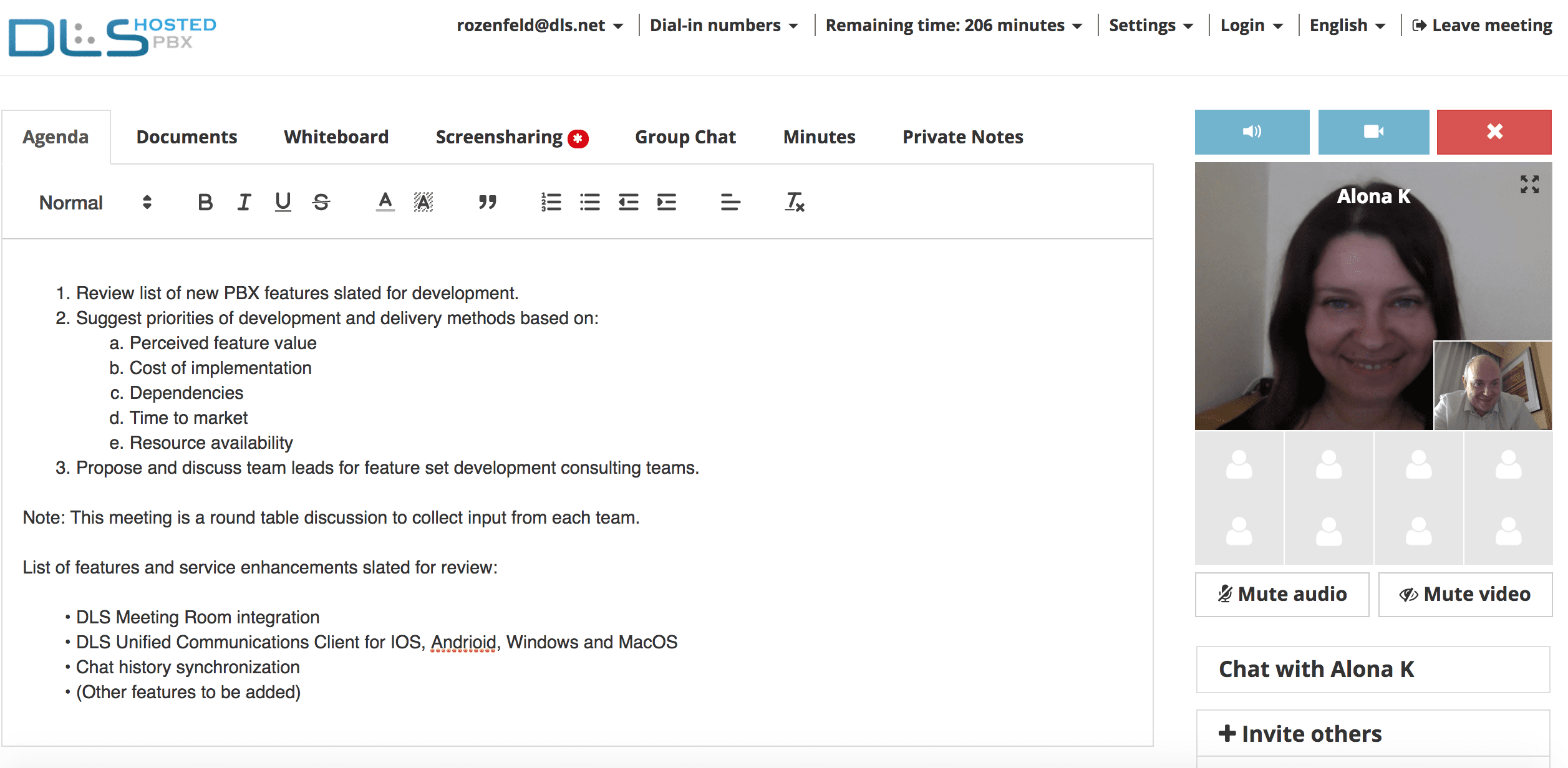Toggle the camera video button
This screenshot has height=768, width=1568.
(1373, 132)
